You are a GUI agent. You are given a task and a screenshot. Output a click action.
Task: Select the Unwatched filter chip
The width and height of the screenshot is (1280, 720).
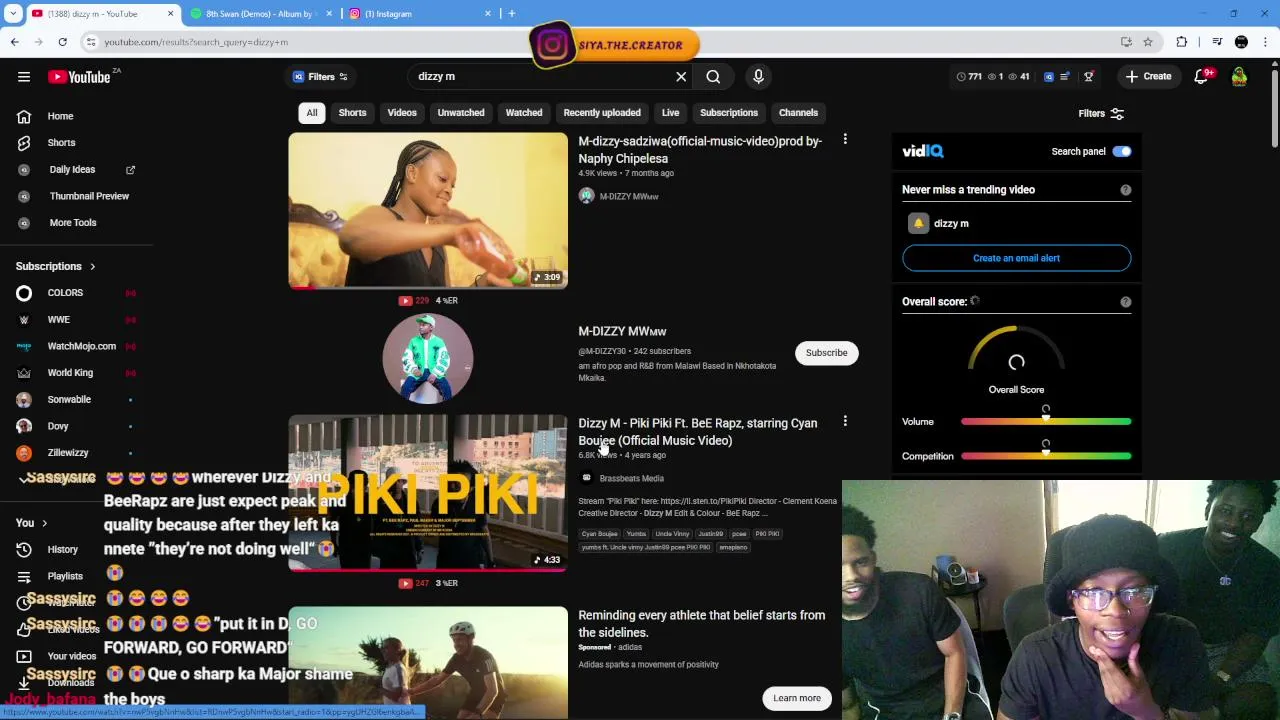coord(461,113)
